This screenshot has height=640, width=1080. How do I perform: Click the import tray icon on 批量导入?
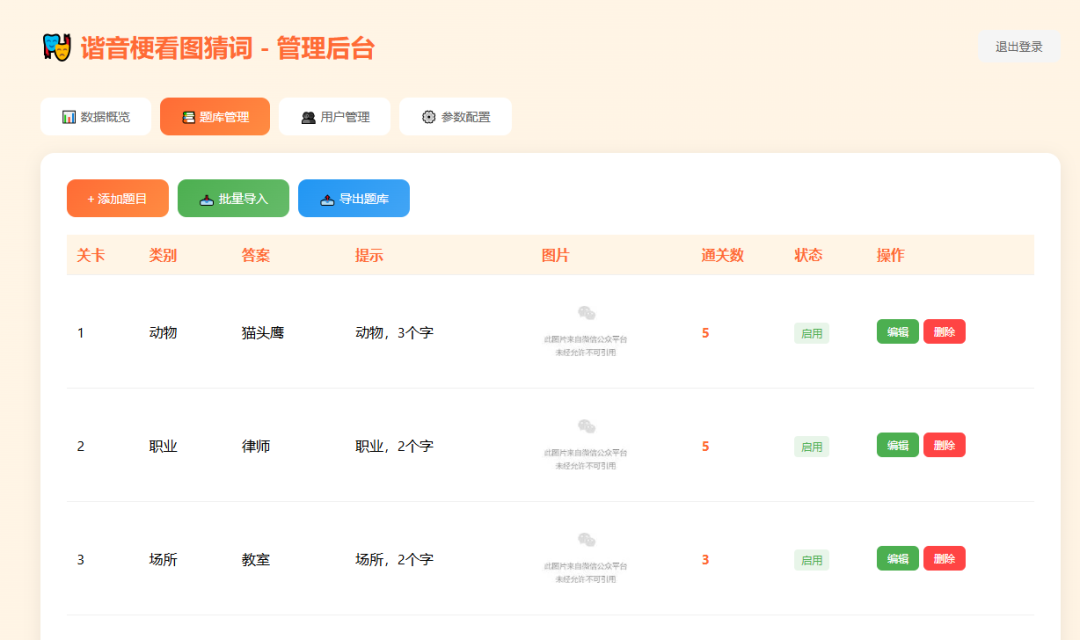pyautogui.click(x=206, y=200)
